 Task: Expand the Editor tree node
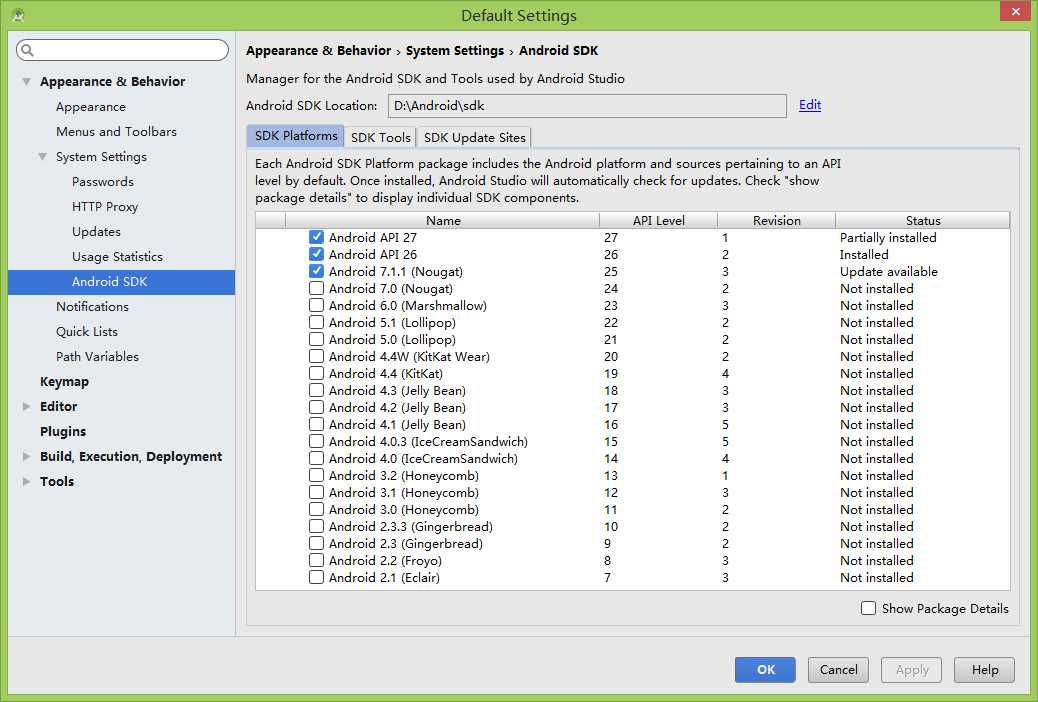(26, 407)
